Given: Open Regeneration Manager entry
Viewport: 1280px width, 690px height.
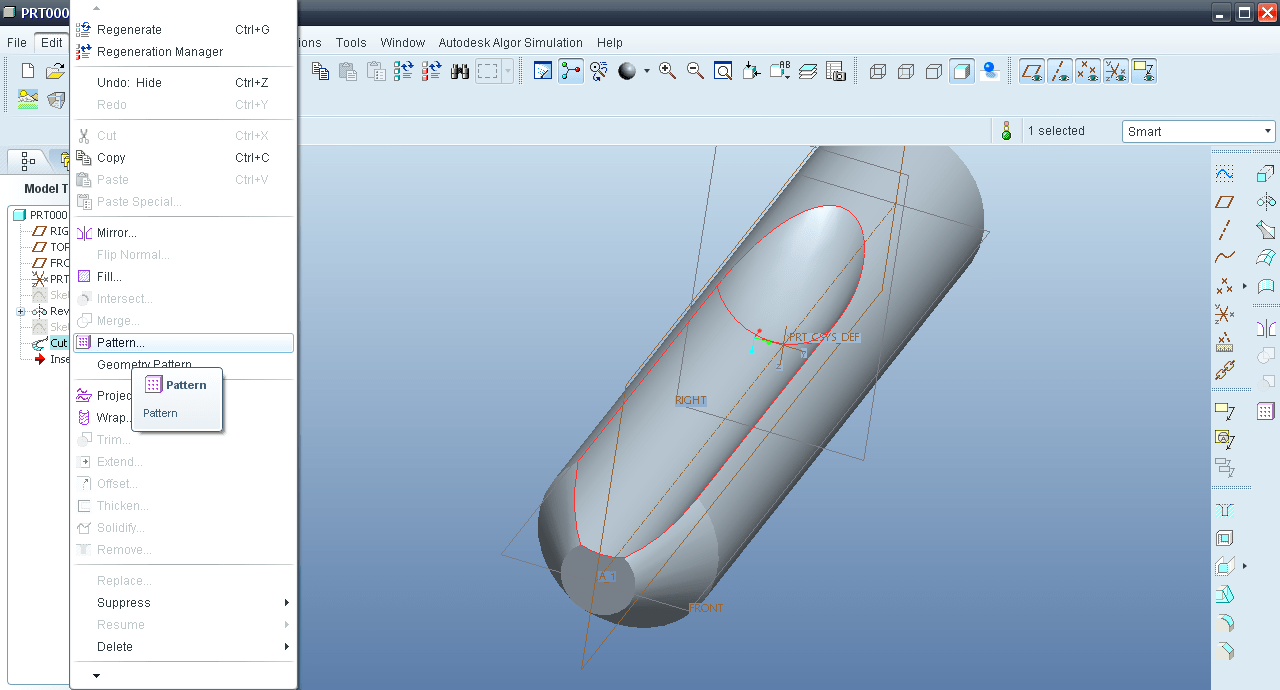Looking at the screenshot, I should pyautogui.click(x=183, y=52).
